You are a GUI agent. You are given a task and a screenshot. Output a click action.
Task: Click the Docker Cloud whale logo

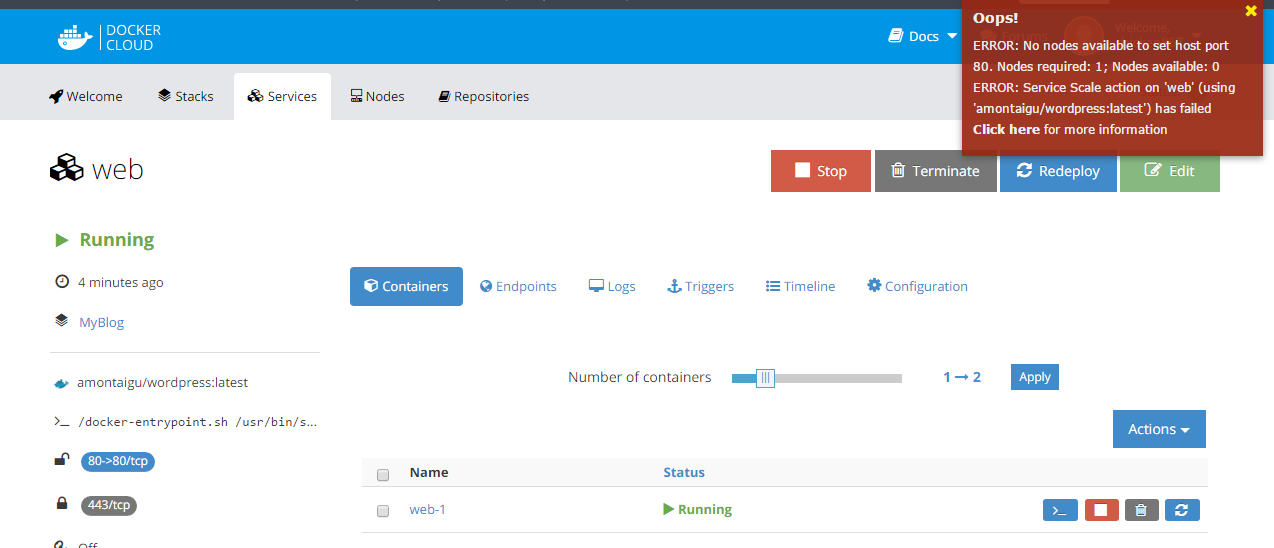(x=75, y=37)
